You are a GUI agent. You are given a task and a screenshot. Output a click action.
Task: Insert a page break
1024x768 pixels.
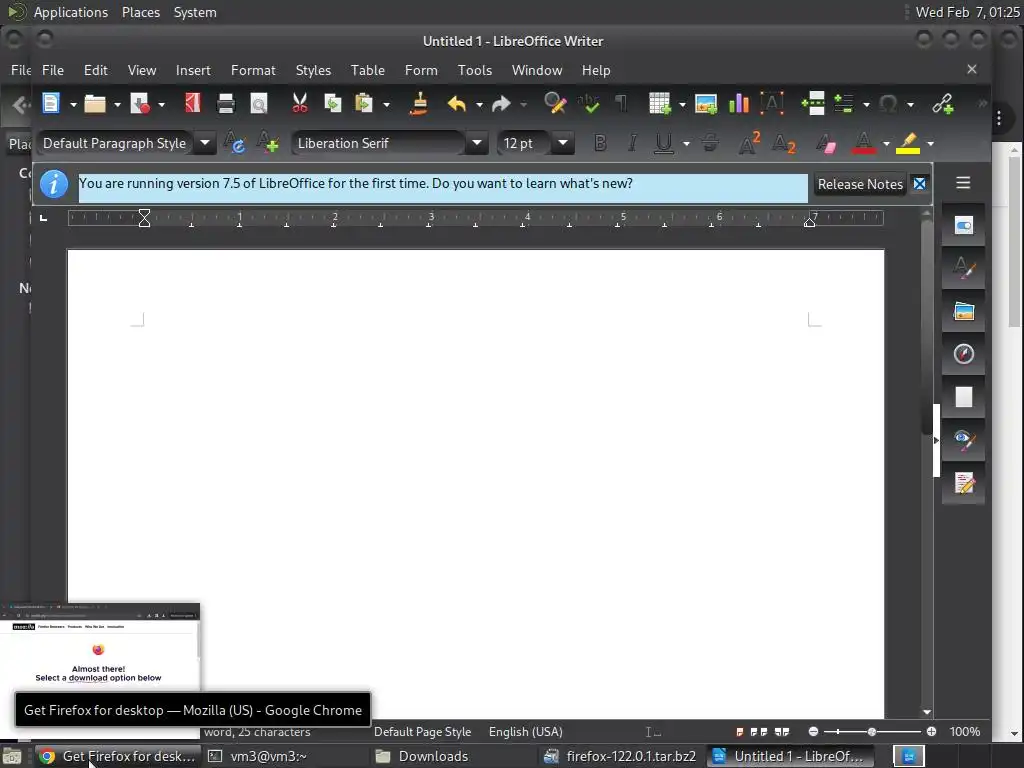(x=813, y=103)
